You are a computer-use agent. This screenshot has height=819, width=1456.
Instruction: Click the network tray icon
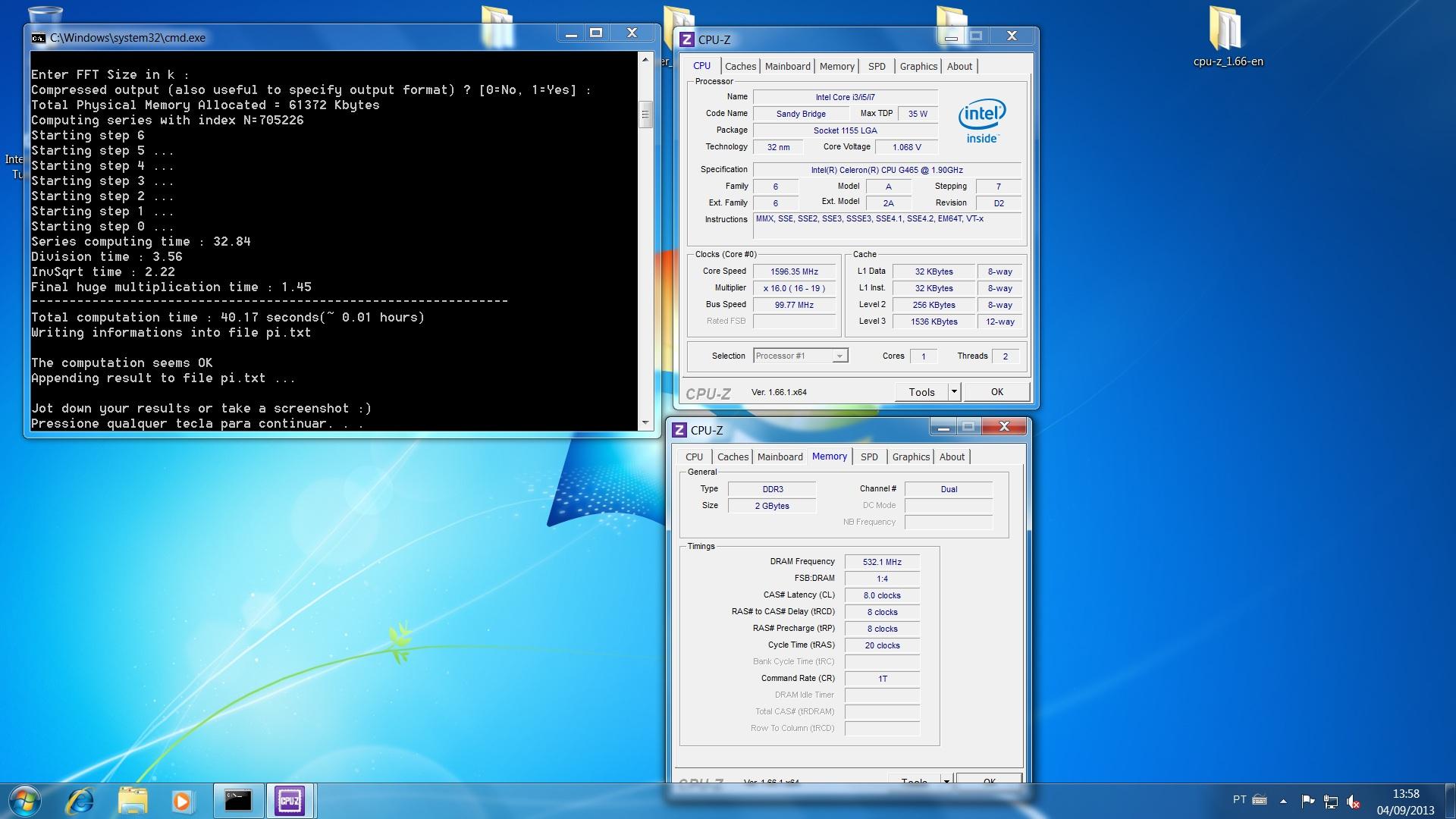(x=1331, y=801)
